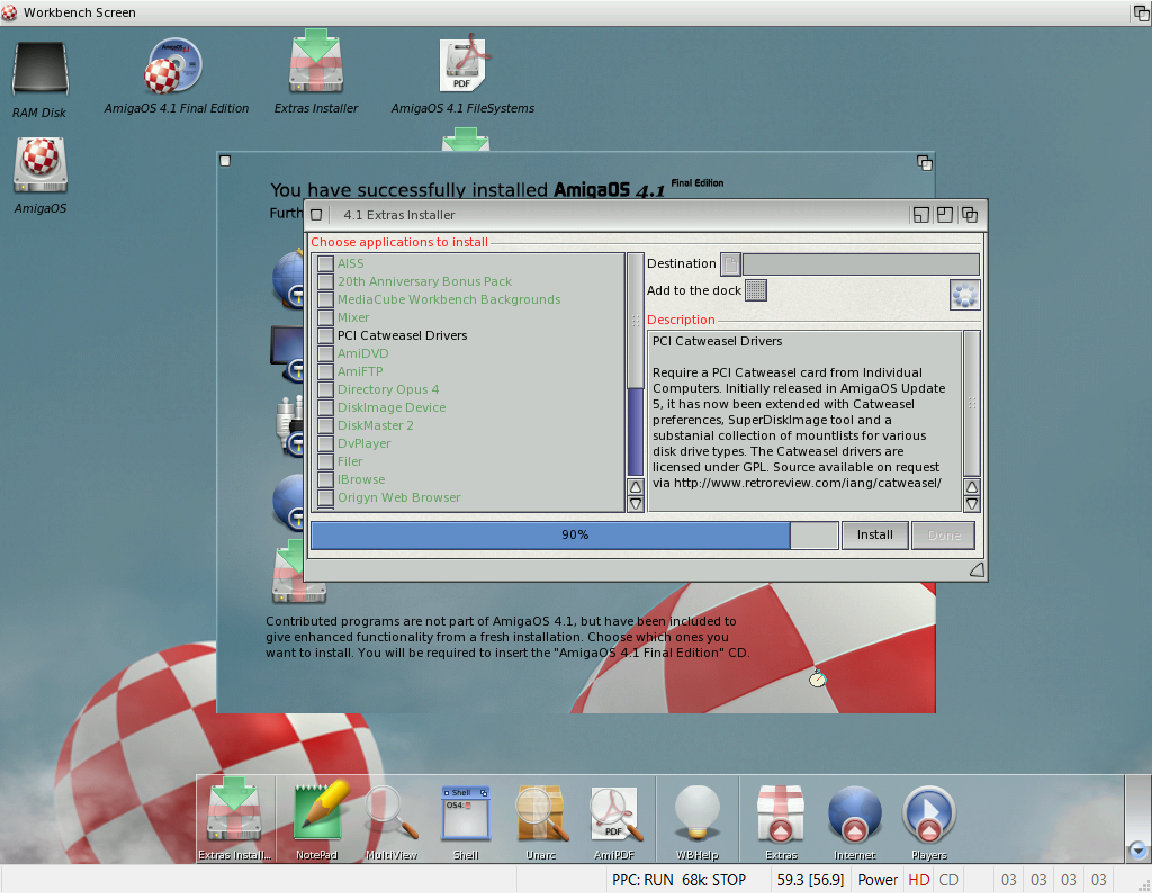Screen dimensions: 1152x893
Task: Click PPC: RUN 68k: STOP status text
Action: [x=679, y=880]
